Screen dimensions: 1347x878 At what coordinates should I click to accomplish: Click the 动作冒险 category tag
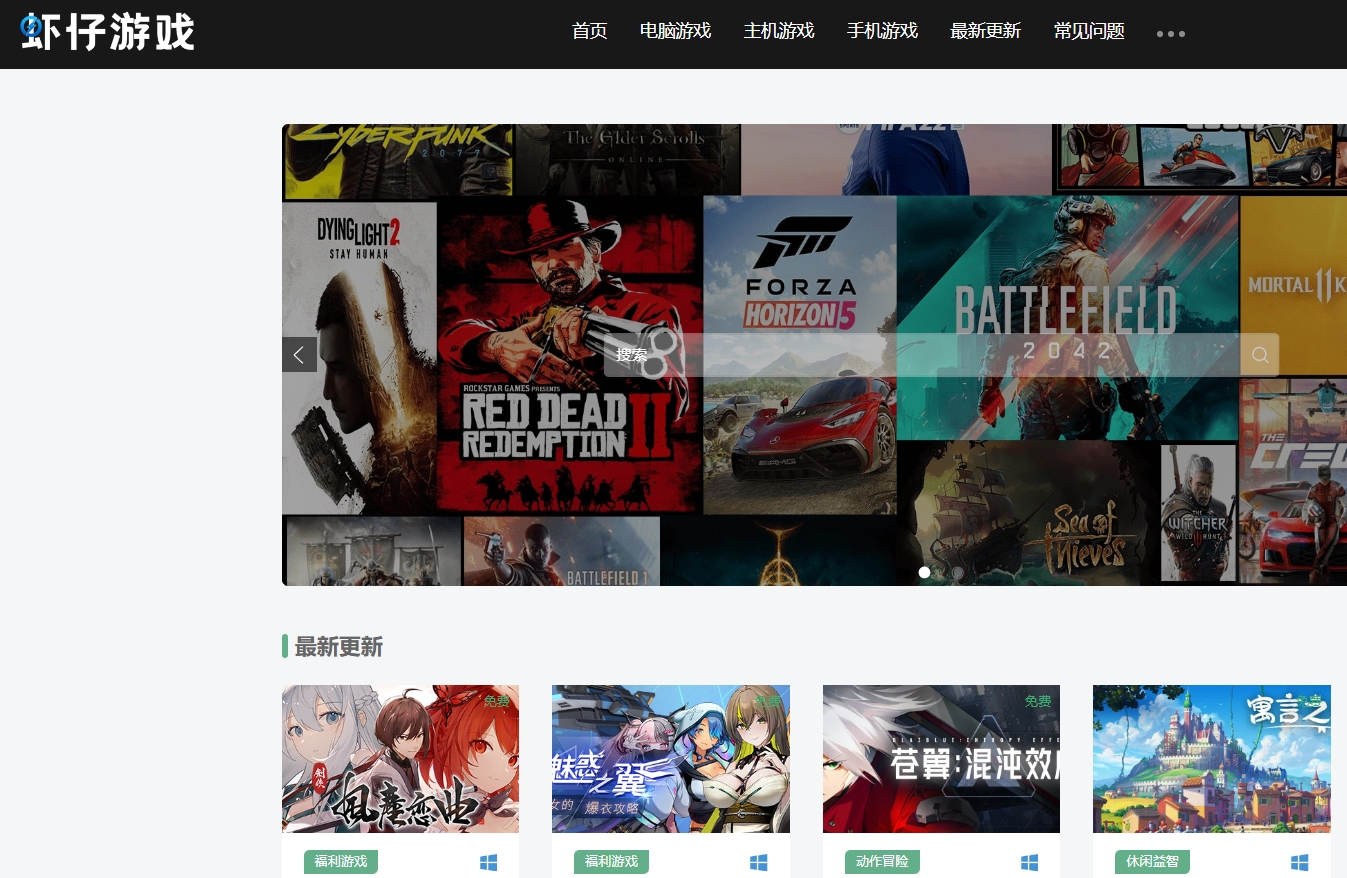click(x=881, y=861)
